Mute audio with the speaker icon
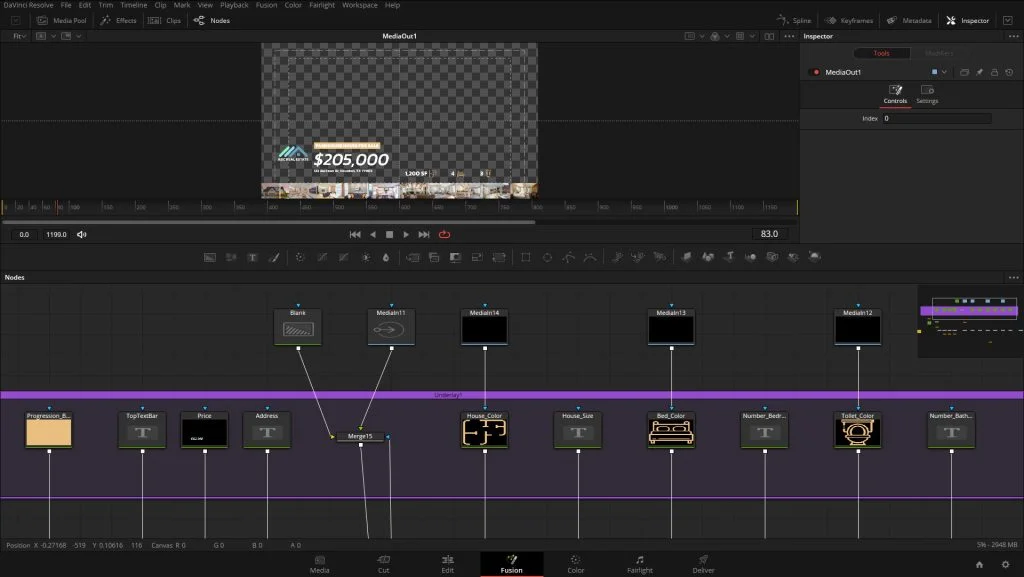1024x577 pixels. point(82,234)
